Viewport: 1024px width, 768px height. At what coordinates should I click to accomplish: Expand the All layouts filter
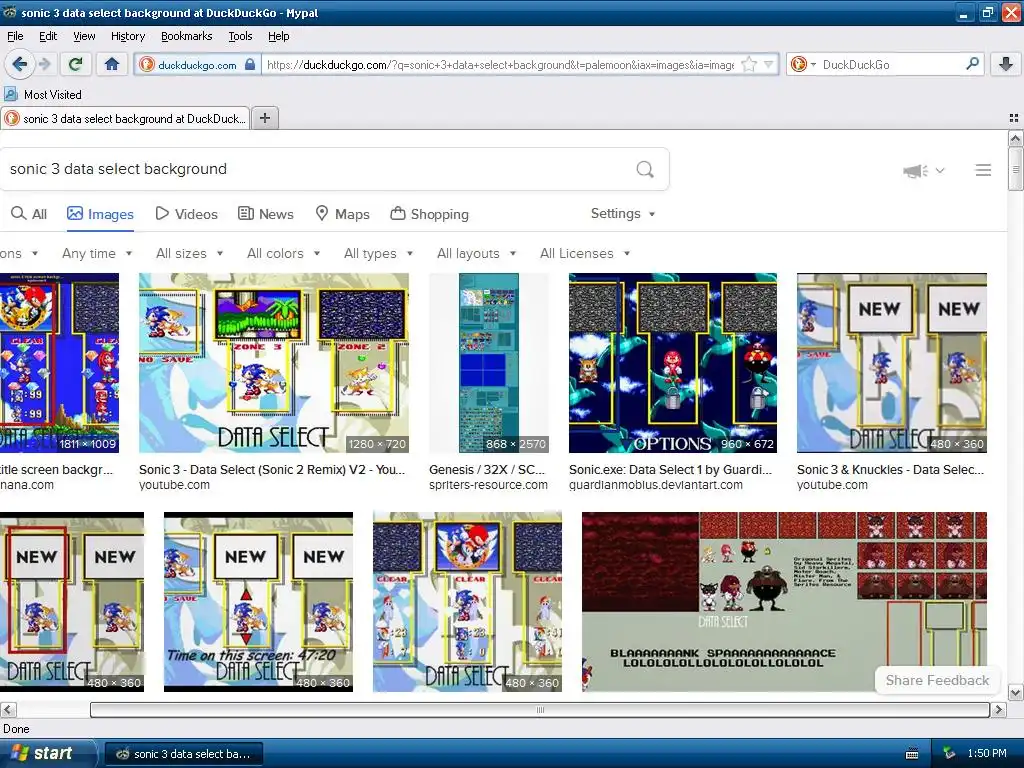(476, 253)
